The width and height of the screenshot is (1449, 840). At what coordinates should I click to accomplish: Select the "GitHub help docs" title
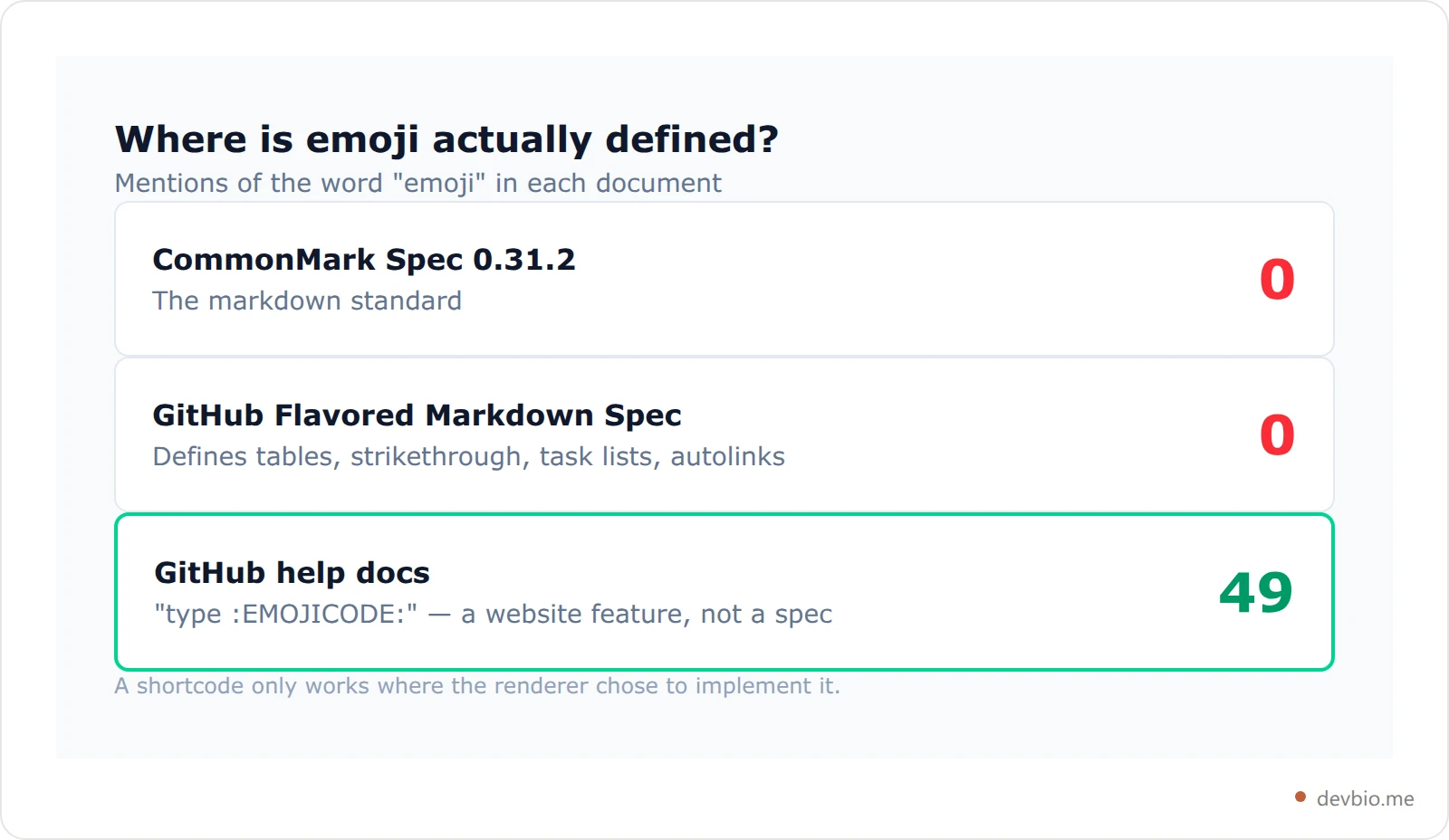point(292,573)
